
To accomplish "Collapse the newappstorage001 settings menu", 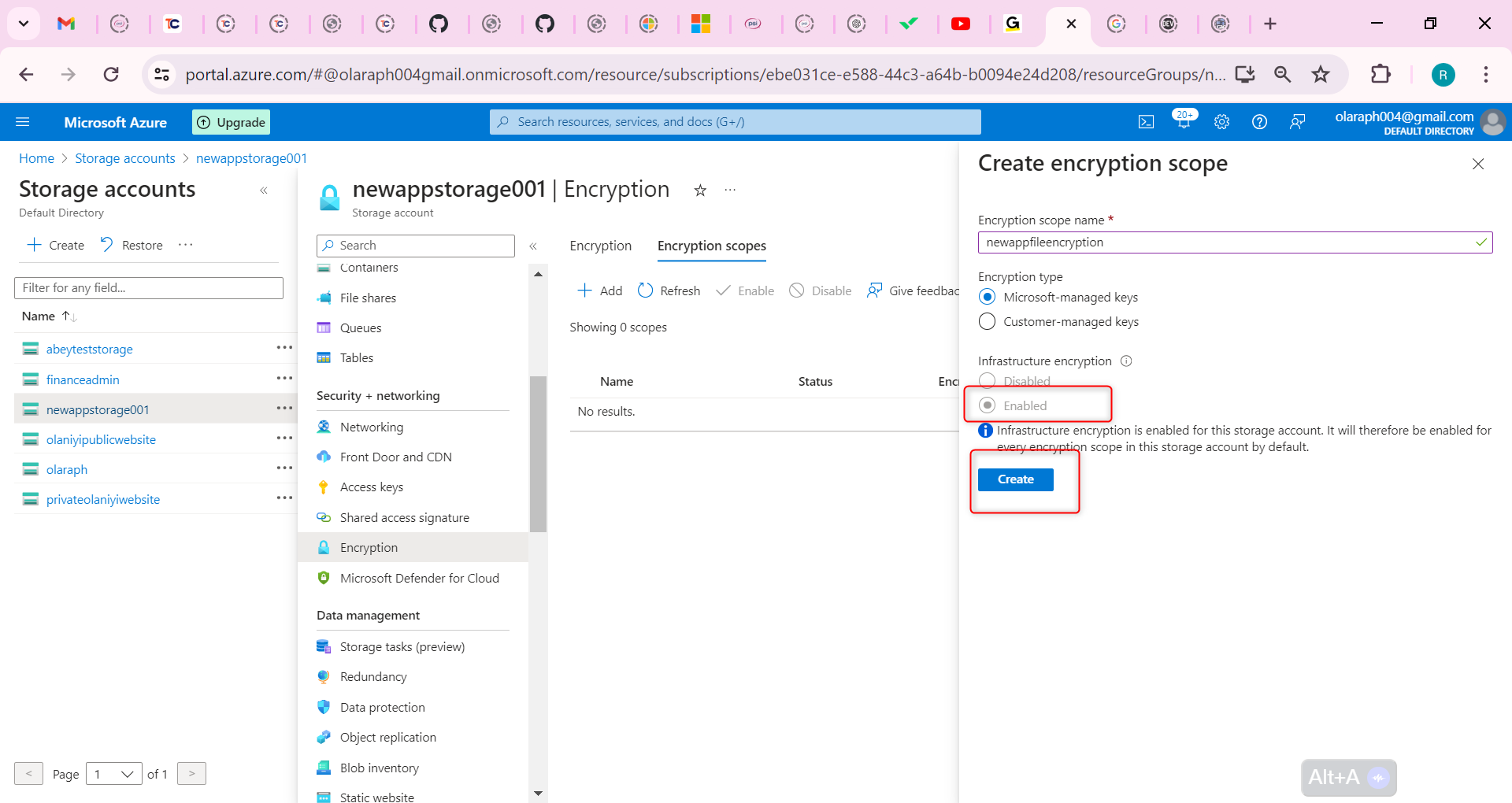I will click(x=534, y=246).
